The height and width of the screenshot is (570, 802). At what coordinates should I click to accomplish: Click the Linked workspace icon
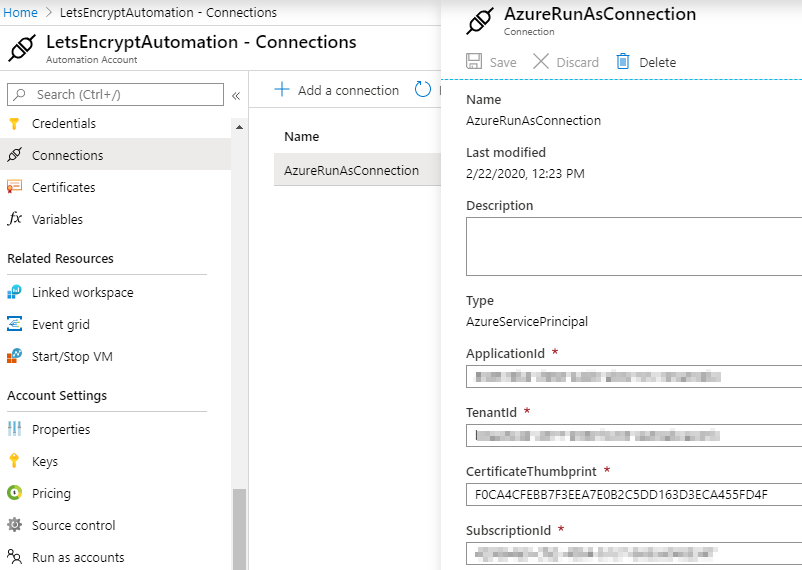14,292
